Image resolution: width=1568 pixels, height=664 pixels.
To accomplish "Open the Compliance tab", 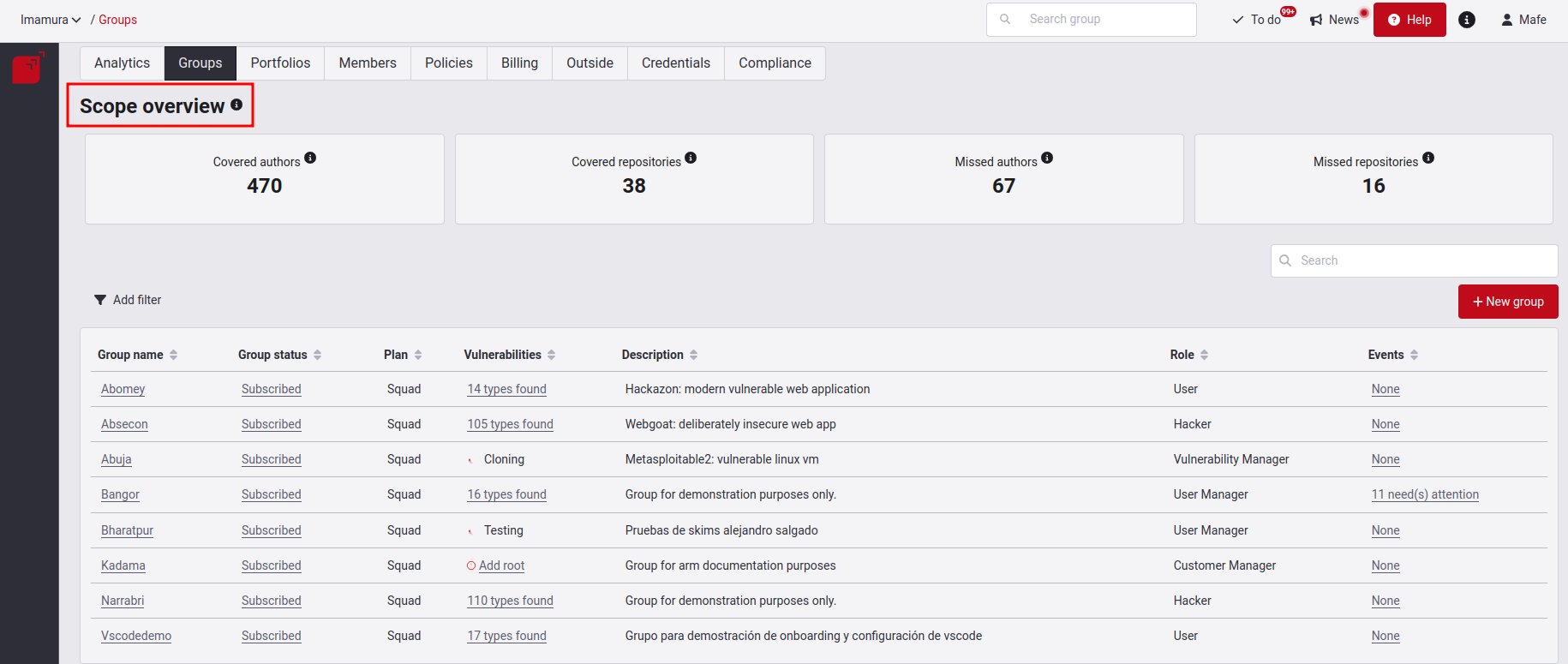I will pyautogui.click(x=775, y=63).
